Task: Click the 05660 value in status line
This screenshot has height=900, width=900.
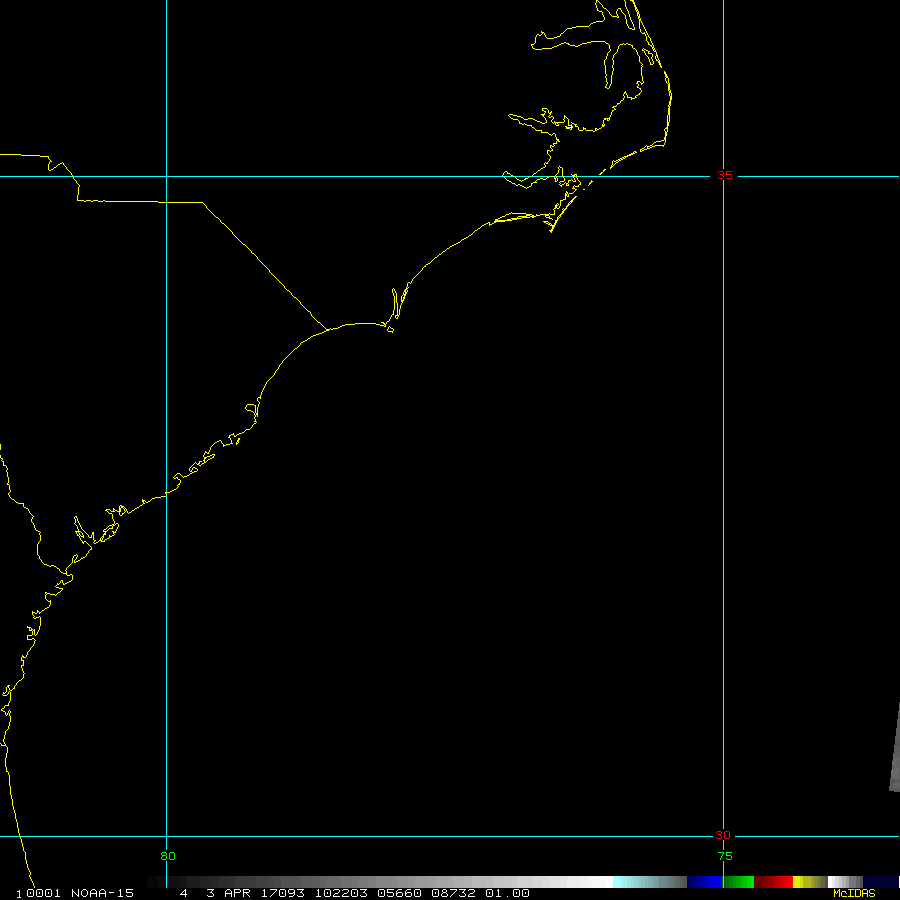Action: coord(399,893)
